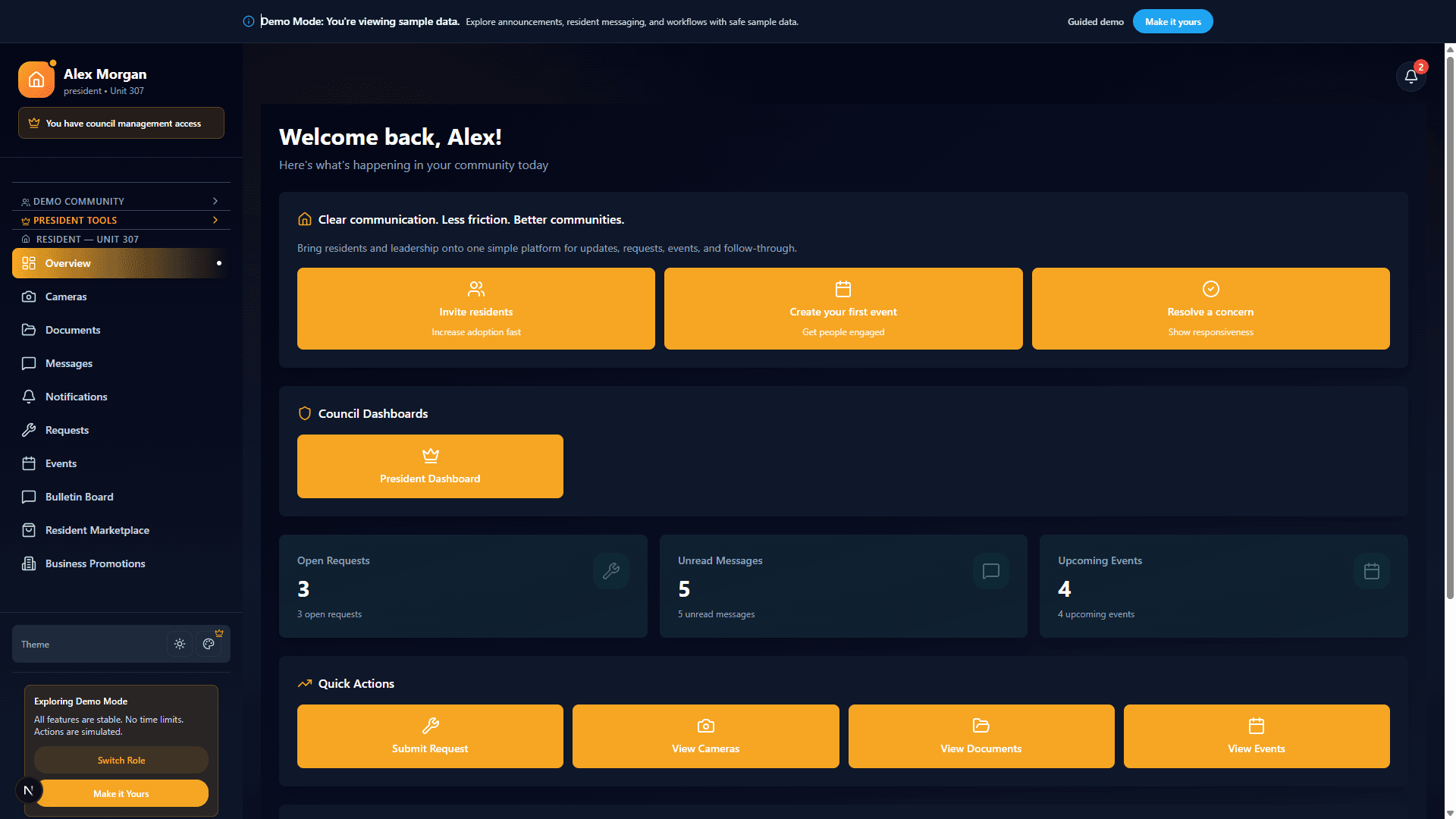Open the Resident Marketplace page
The width and height of the screenshot is (1456, 819).
(121, 530)
